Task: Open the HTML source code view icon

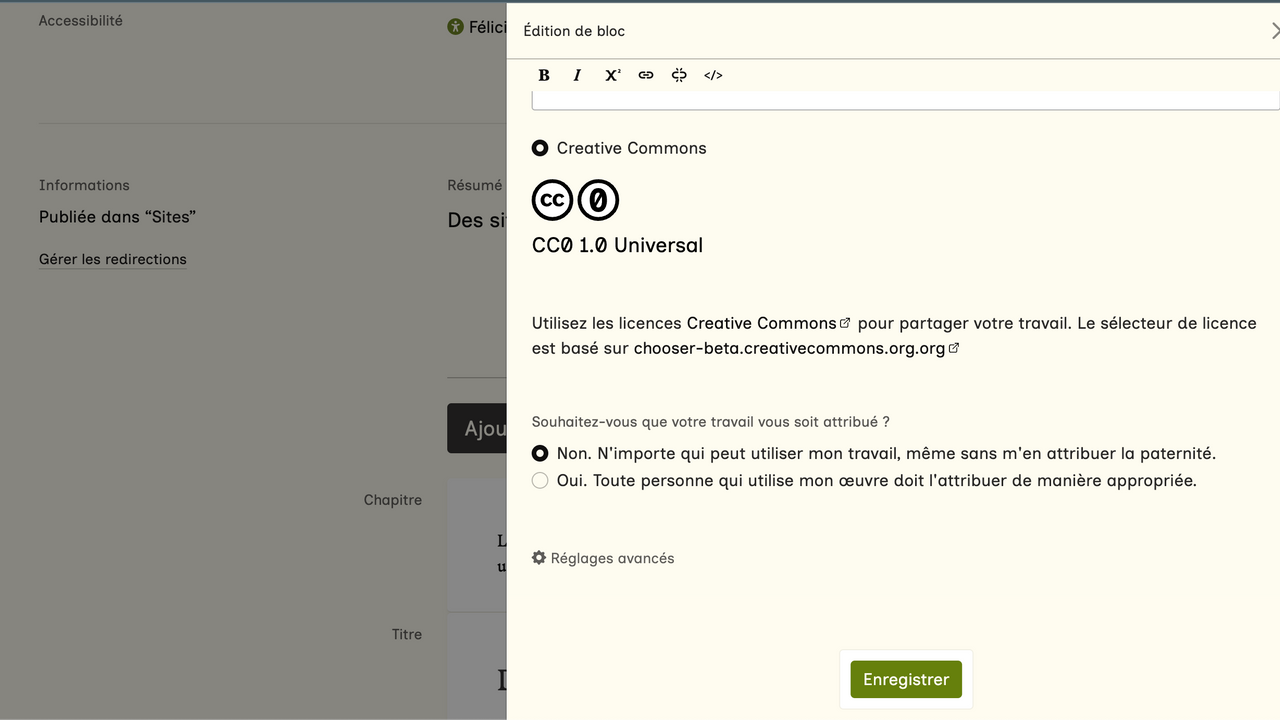Action: (x=713, y=75)
